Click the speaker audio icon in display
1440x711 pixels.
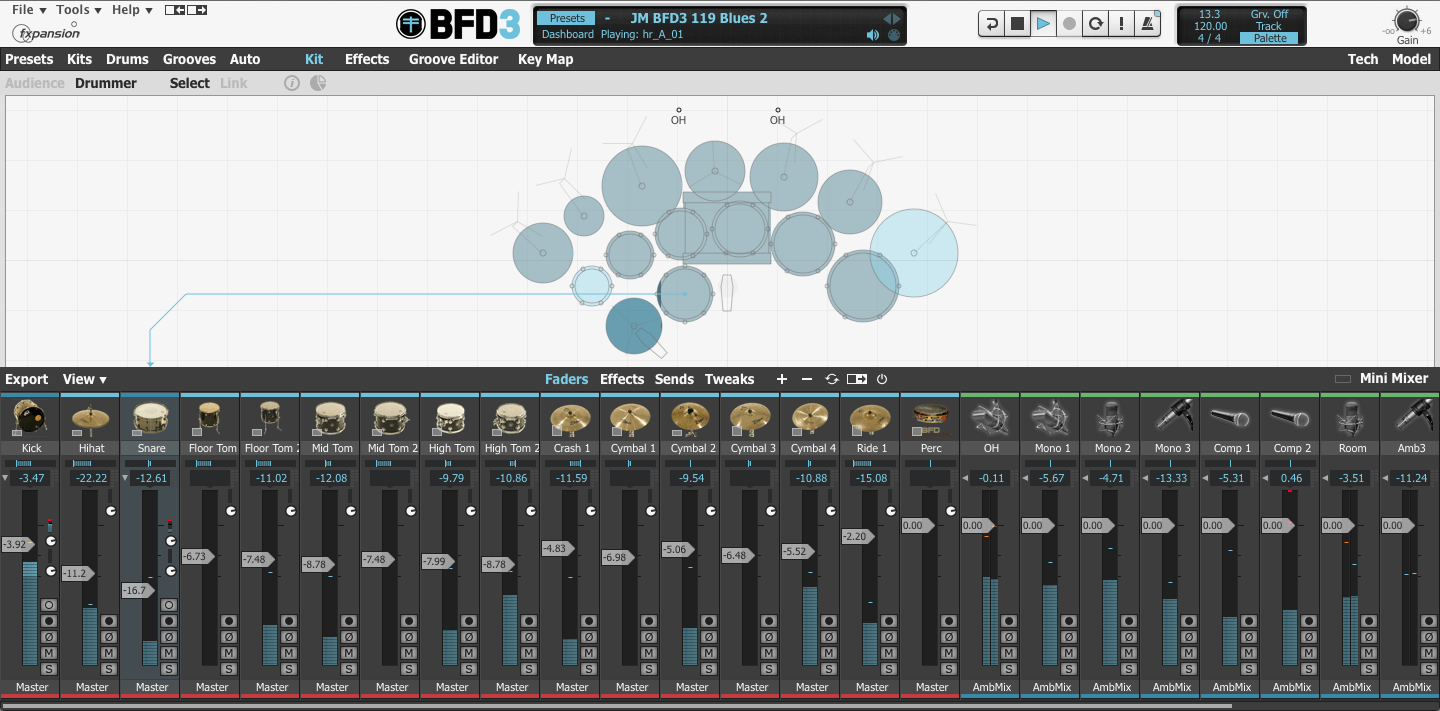click(x=872, y=35)
